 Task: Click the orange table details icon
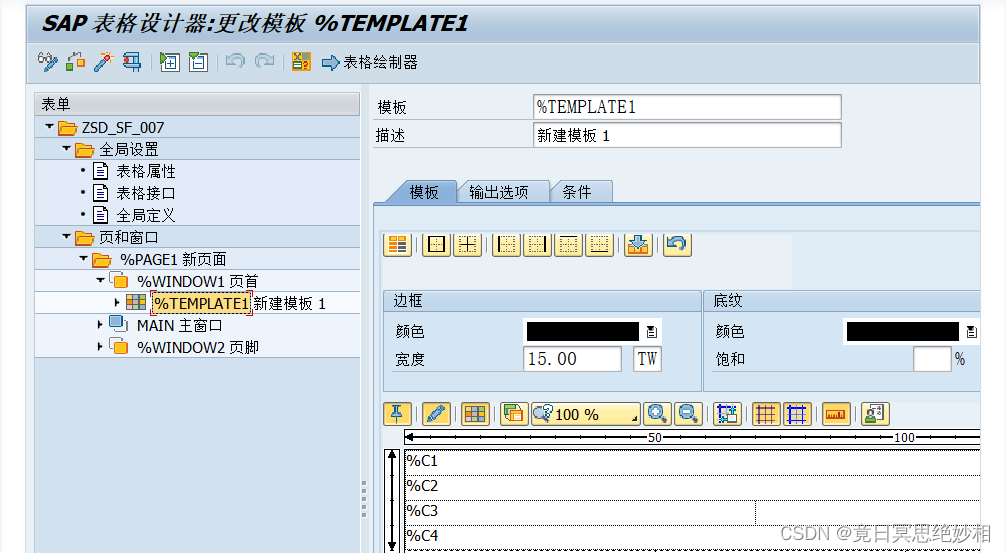click(398, 244)
